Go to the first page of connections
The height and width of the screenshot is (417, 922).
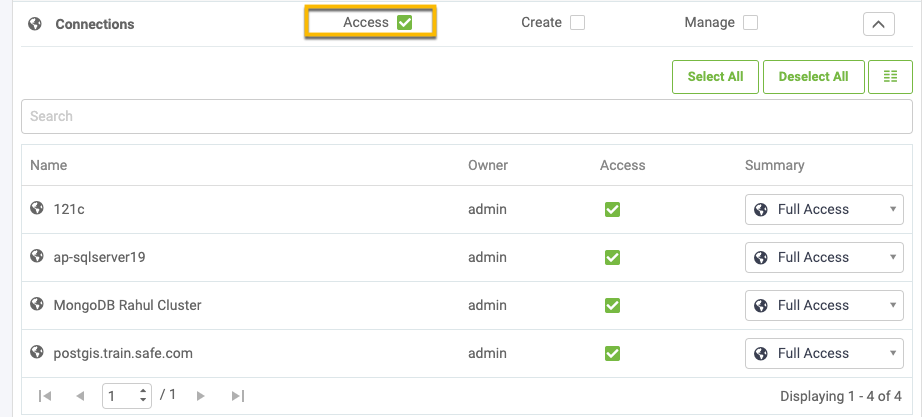click(x=45, y=396)
